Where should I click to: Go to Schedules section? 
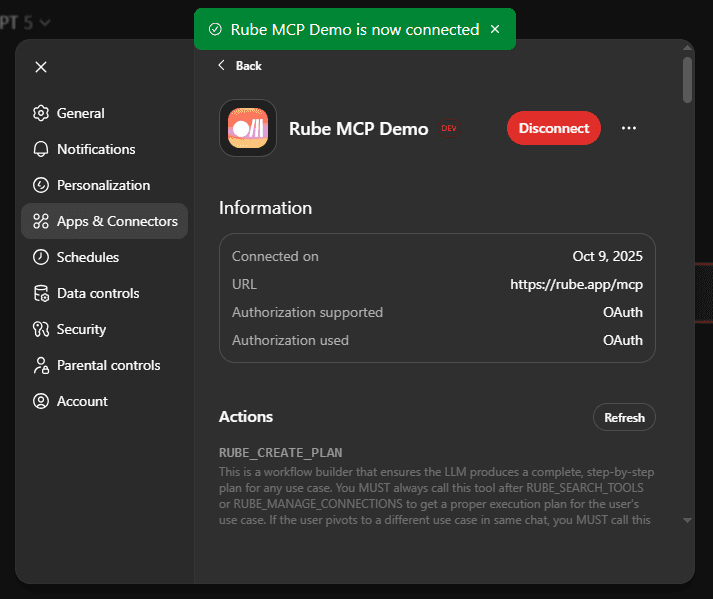click(105, 257)
